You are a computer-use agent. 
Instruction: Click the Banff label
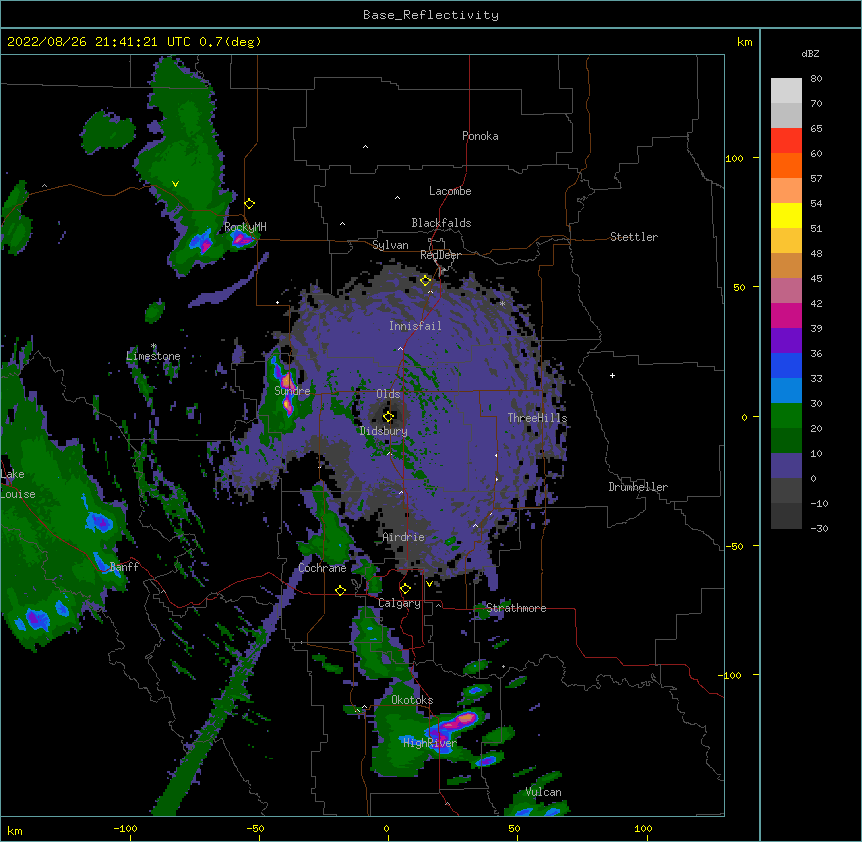(124, 567)
